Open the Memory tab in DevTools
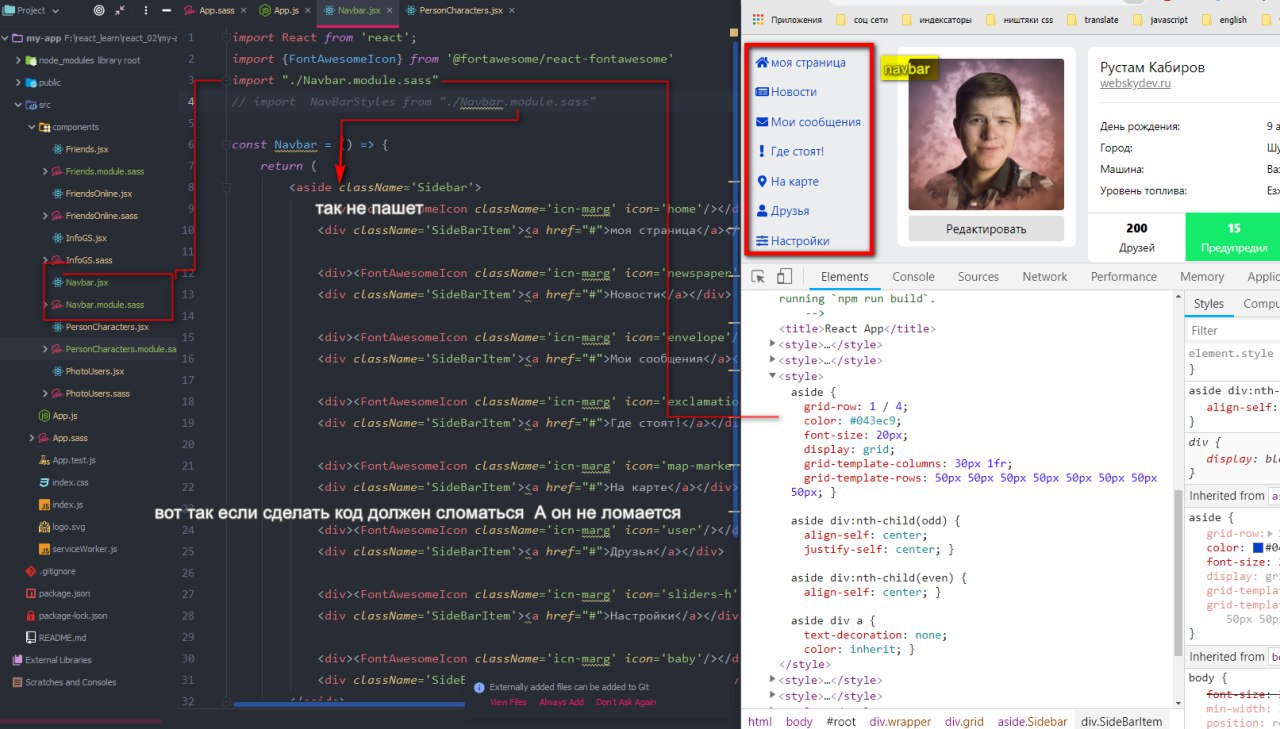This screenshot has width=1280, height=729. click(1202, 277)
